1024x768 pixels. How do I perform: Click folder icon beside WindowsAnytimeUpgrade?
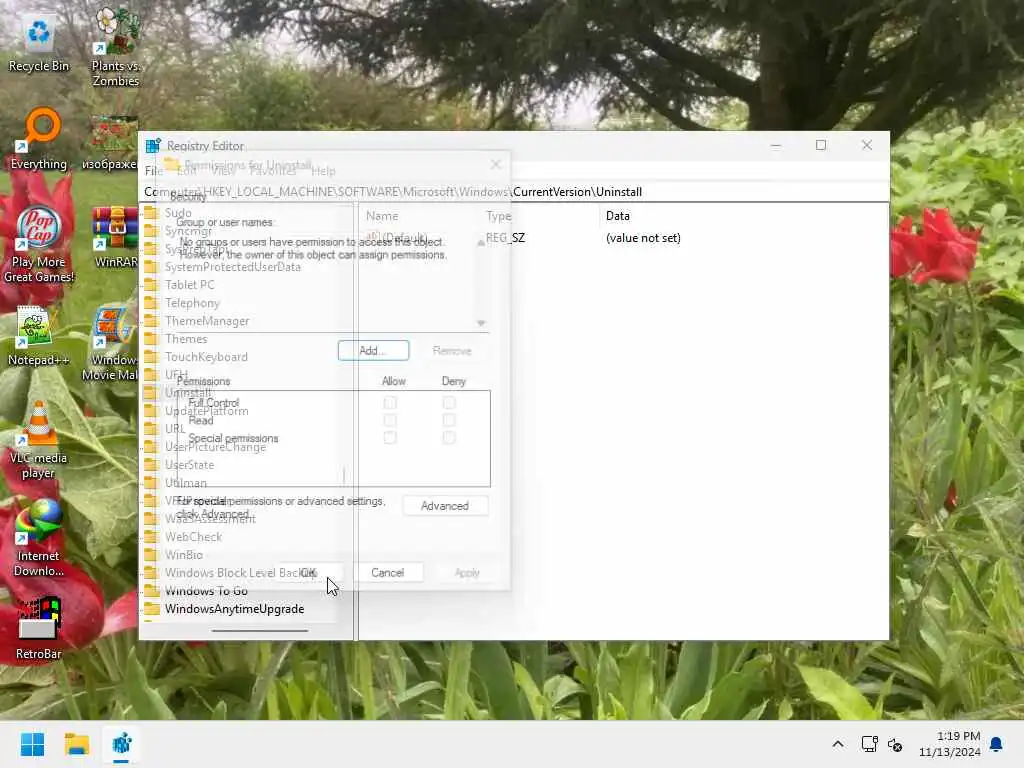pos(152,609)
